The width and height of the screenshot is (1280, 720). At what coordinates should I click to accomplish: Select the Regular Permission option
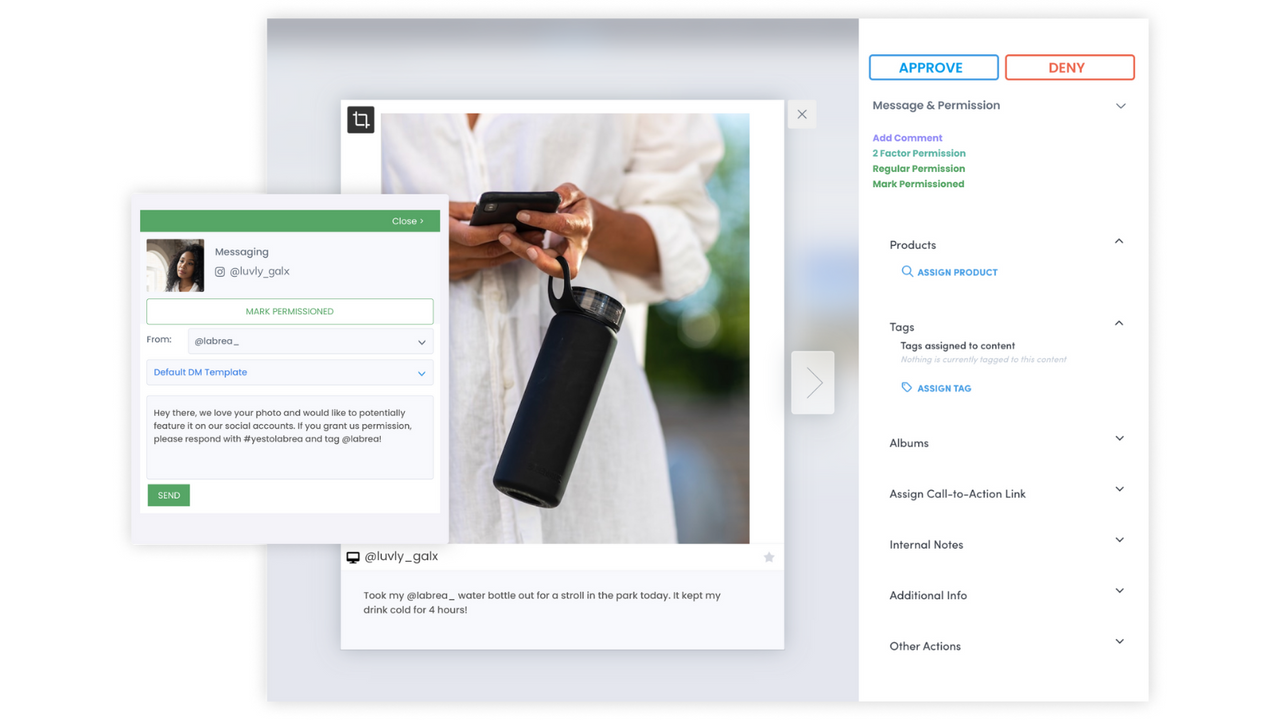pos(918,168)
